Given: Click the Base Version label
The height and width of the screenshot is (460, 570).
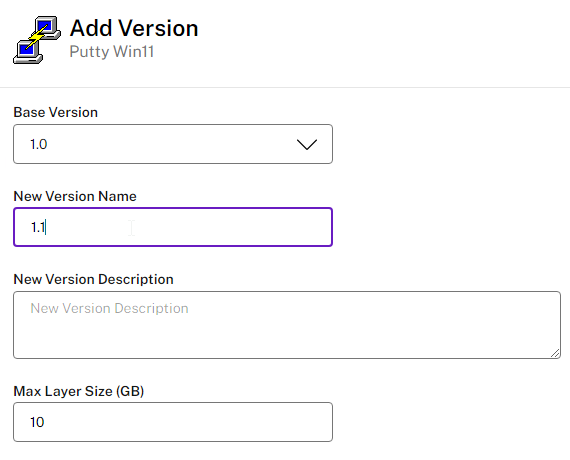Looking at the screenshot, I should tap(56, 112).
